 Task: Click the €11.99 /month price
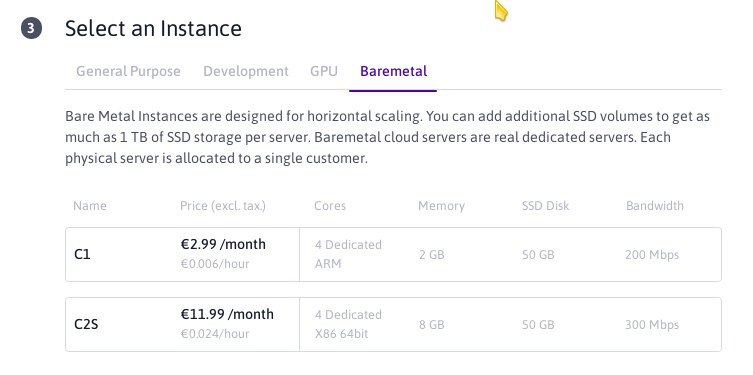coord(227,314)
